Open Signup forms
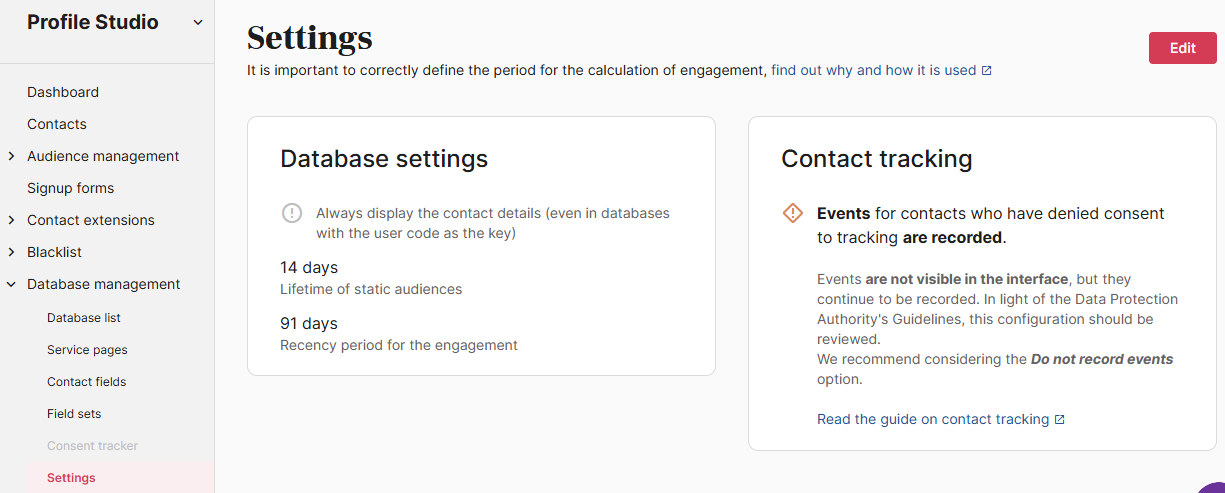Screen dimensions: 1225x493 click(70, 188)
